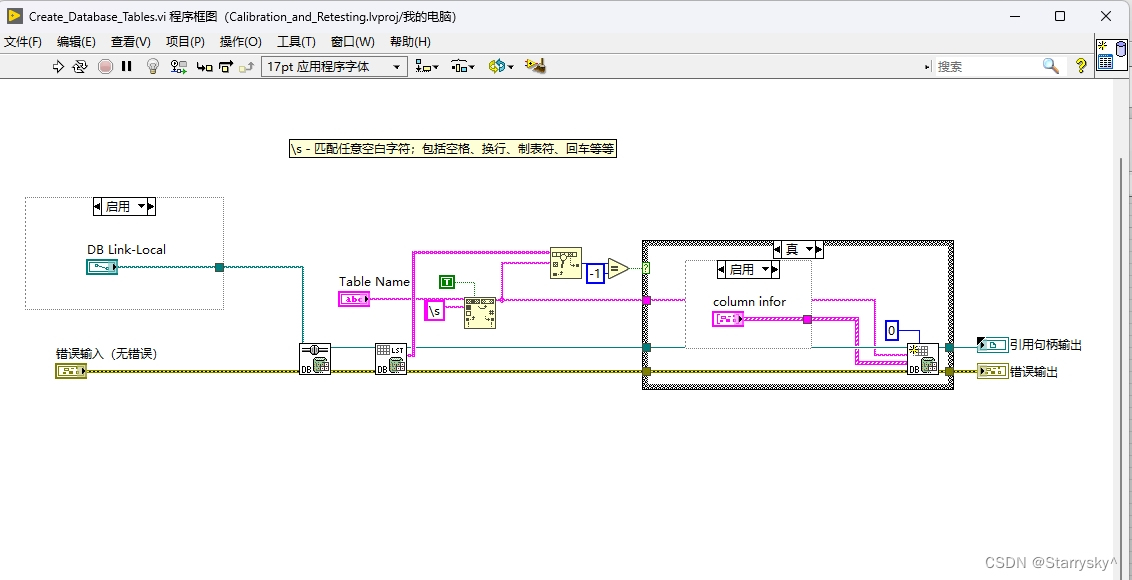Click the Run arrow to execute the VI
Screen dimensions: 1132x580
click(57, 66)
